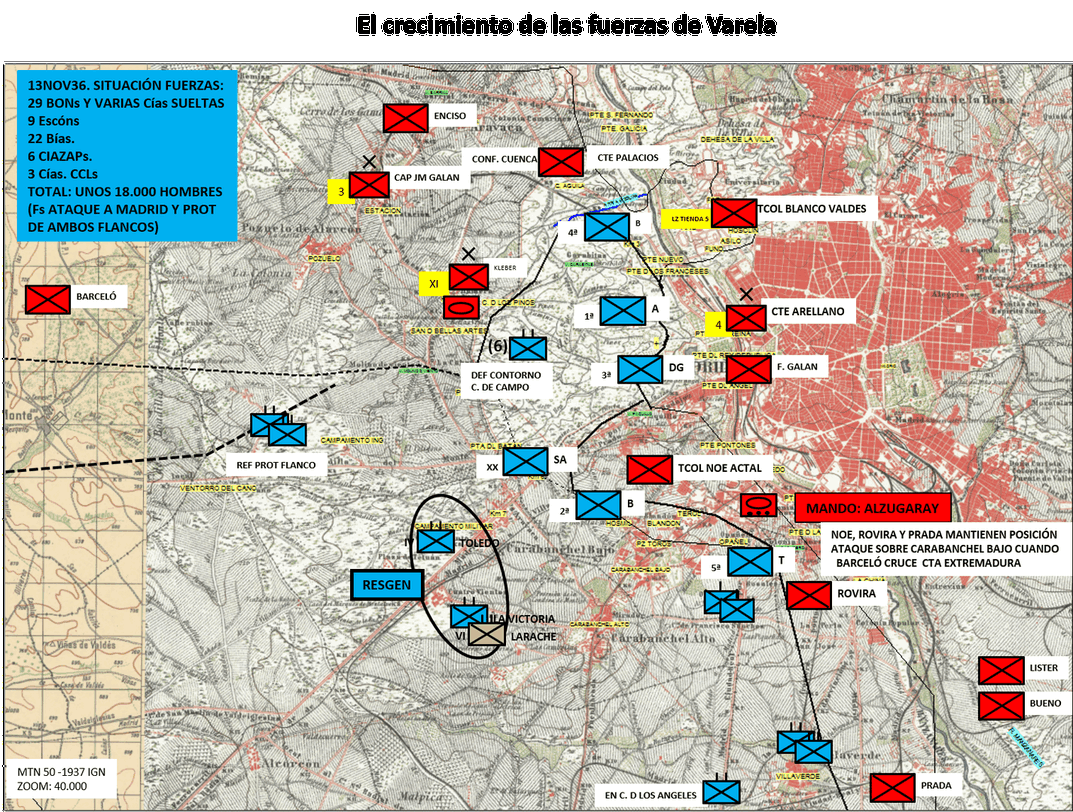
Task: Select the red BUENO unit symbol
Action: point(1001,706)
